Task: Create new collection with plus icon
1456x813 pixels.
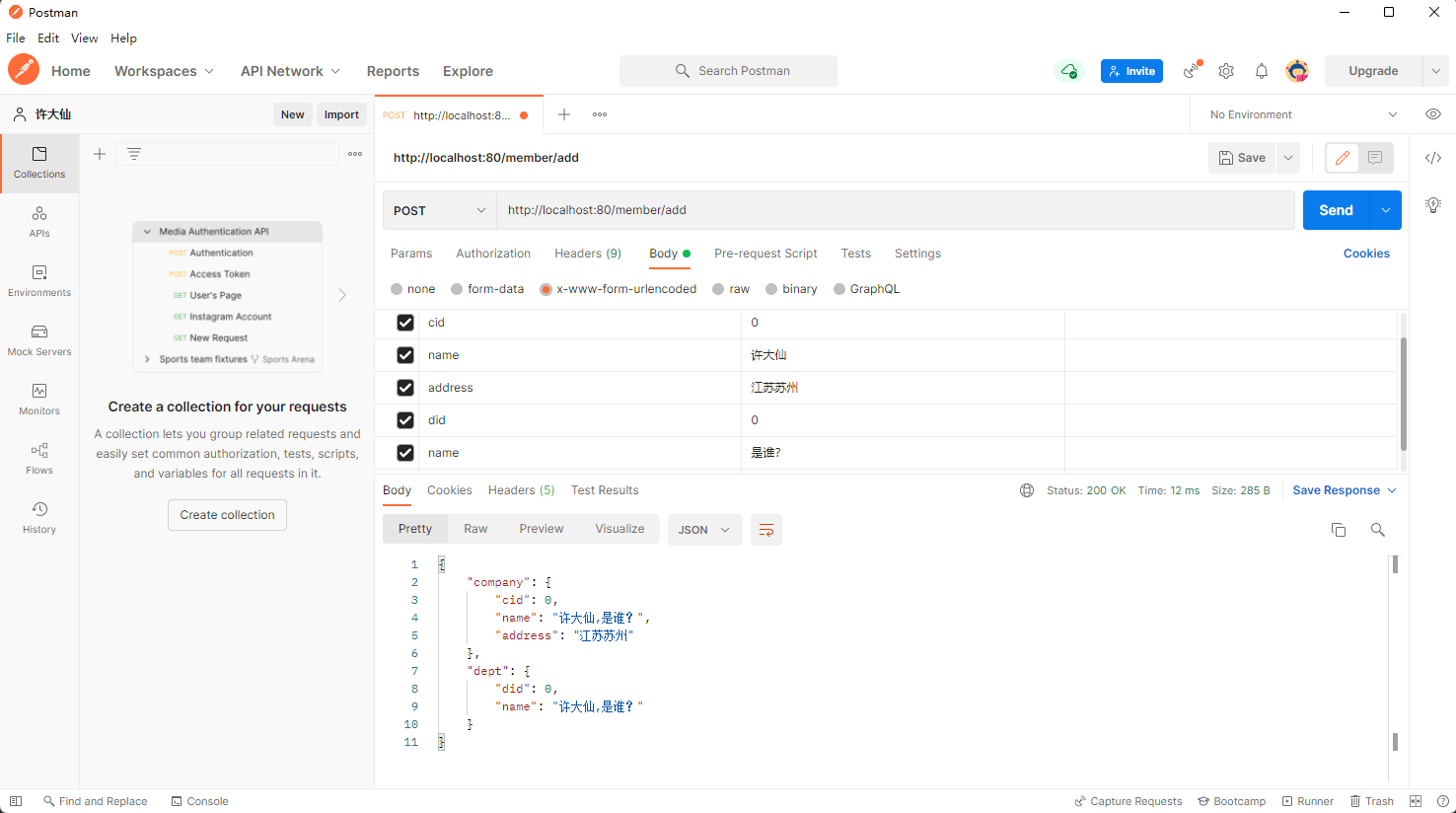Action: click(x=100, y=154)
